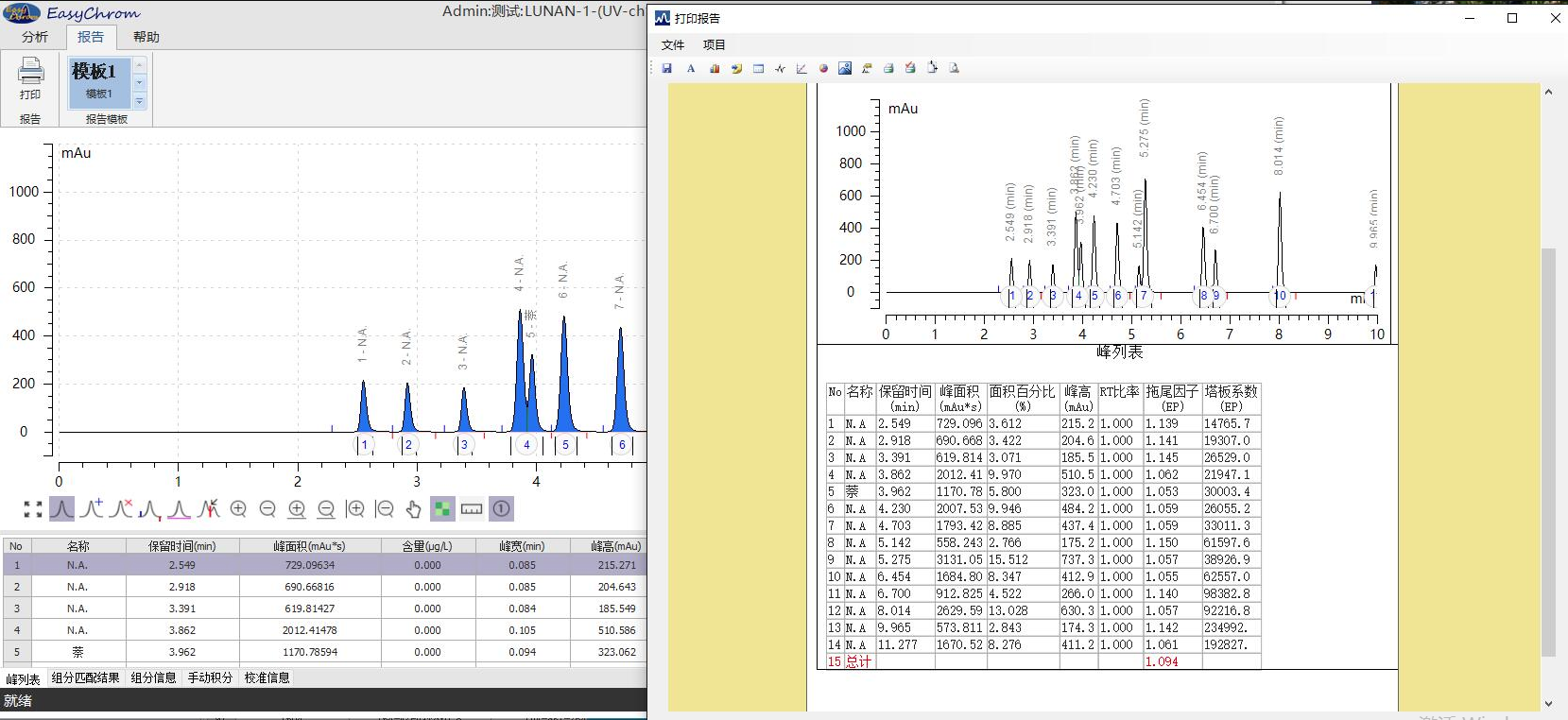Click the vertical zoom in magnifier with bar
The height and width of the screenshot is (720, 1568).
(x=355, y=509)
